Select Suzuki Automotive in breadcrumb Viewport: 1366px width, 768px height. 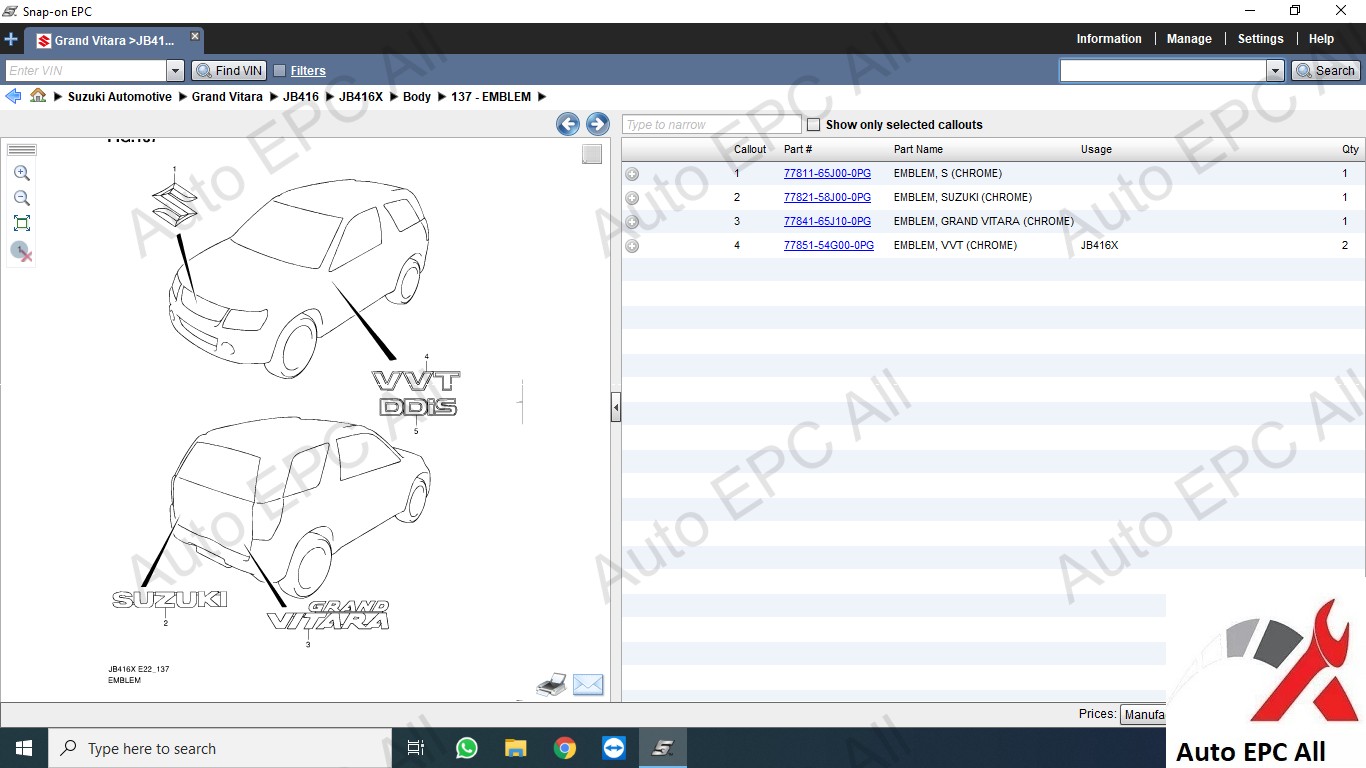point(120,97)
